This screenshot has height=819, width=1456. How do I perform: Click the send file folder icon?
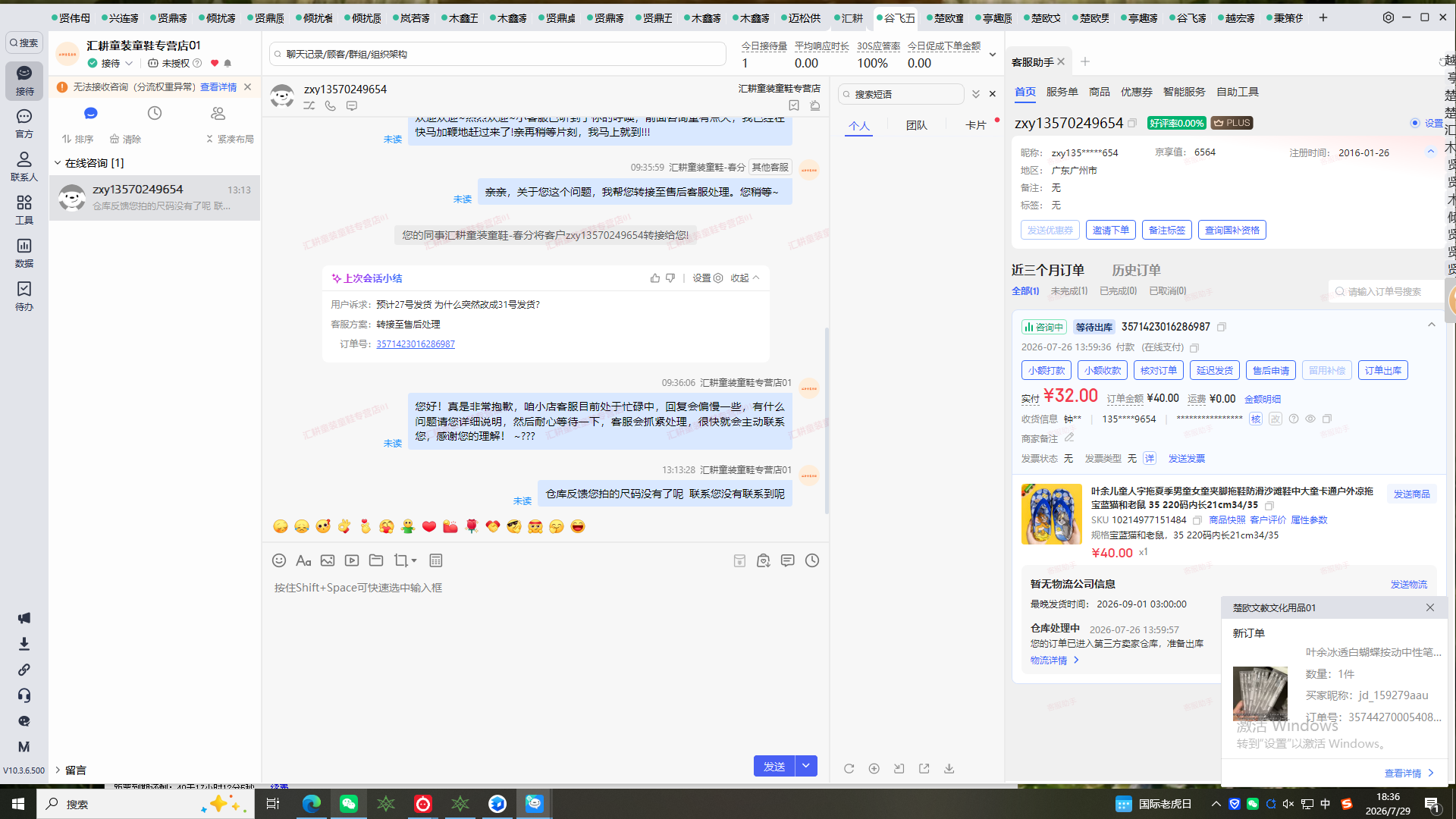click(376, 560)
